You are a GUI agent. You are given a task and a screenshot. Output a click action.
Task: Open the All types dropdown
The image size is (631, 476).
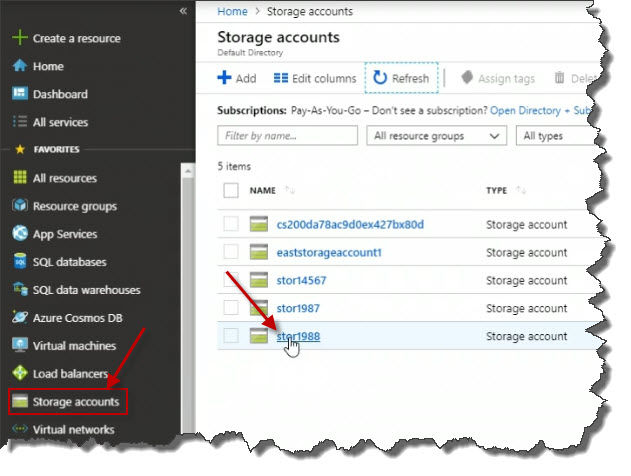click(557, 136)
